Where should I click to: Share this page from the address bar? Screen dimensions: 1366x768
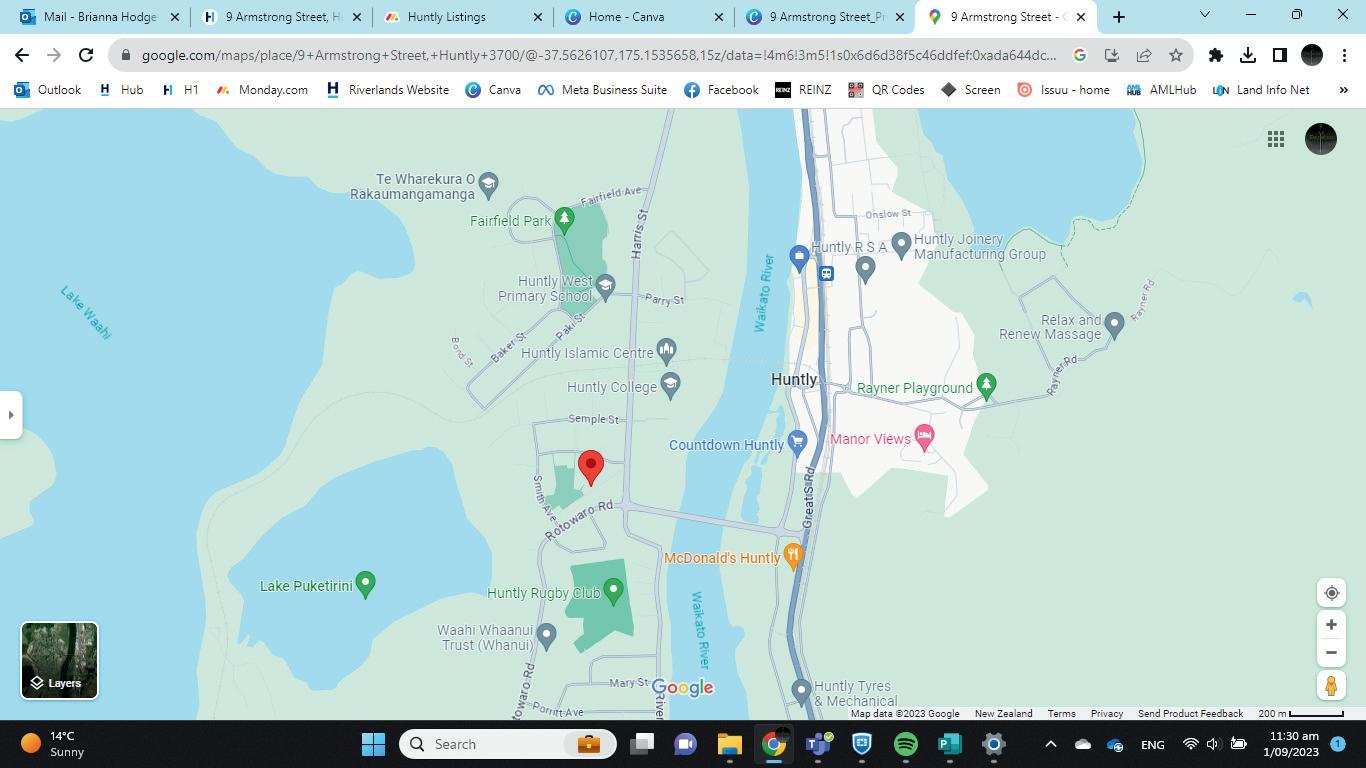click(x=1144, y=56)
